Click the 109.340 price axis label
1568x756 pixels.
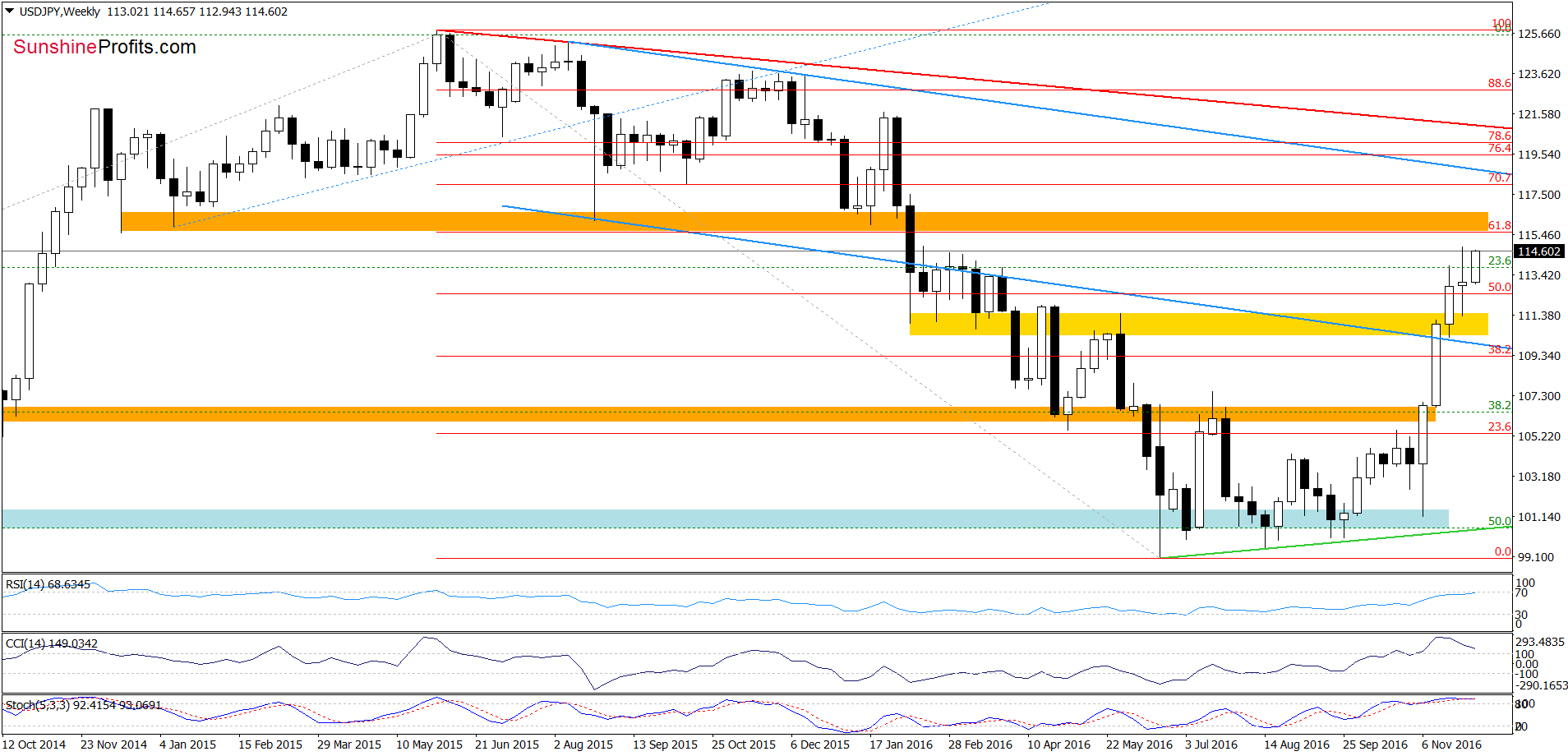click(1538, 356)
